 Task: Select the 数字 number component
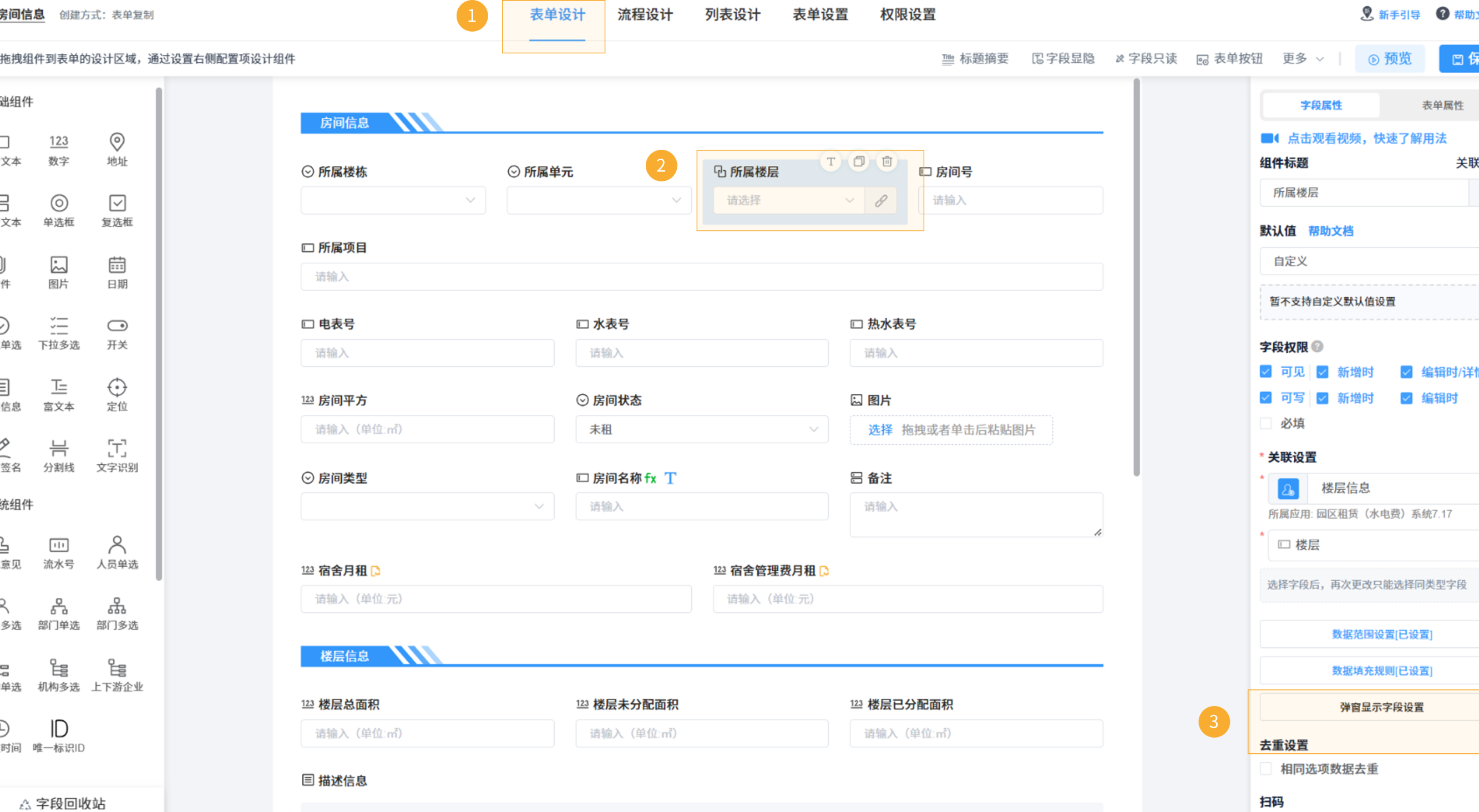pyautogui.click(x=59, y=150)
